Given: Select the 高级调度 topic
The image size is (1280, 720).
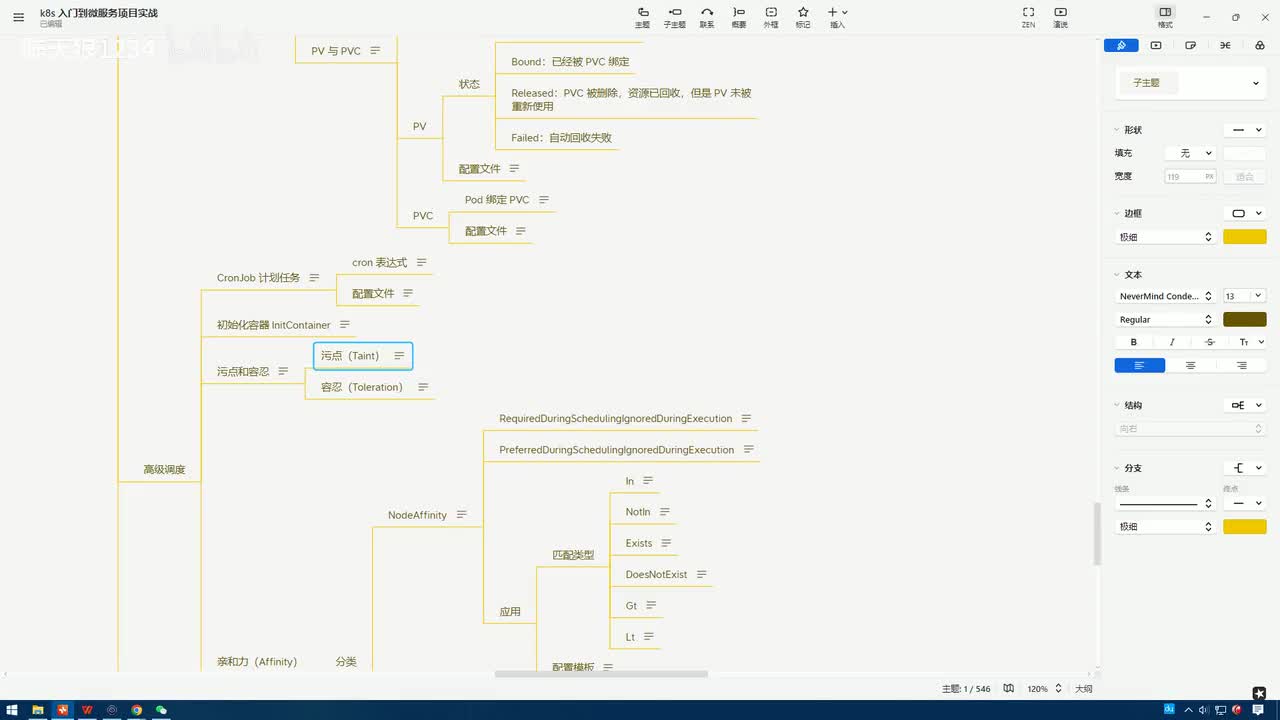Looking at the screenshot, I should [164, 469].
